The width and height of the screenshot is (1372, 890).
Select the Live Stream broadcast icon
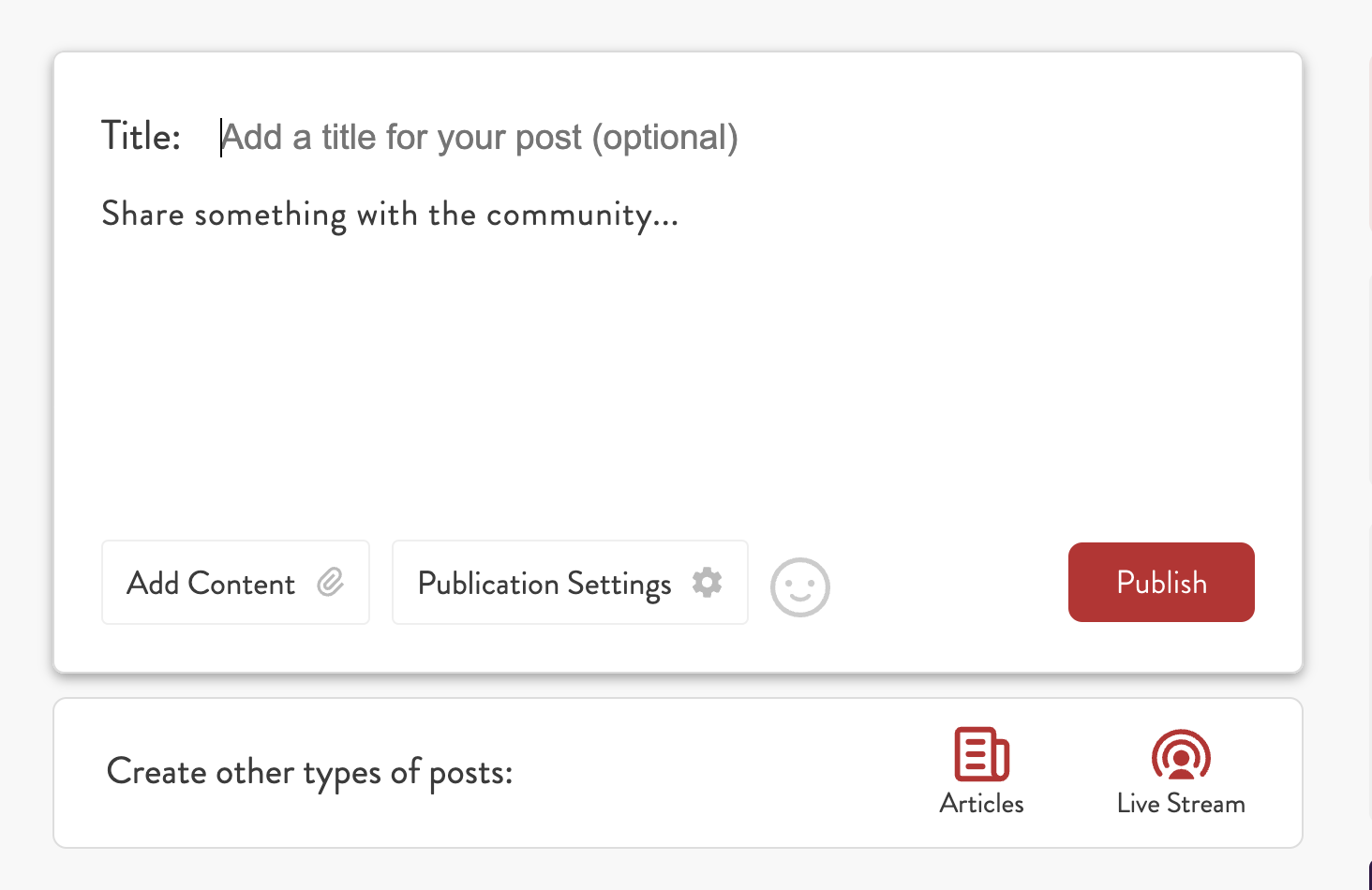[1181, 755]
